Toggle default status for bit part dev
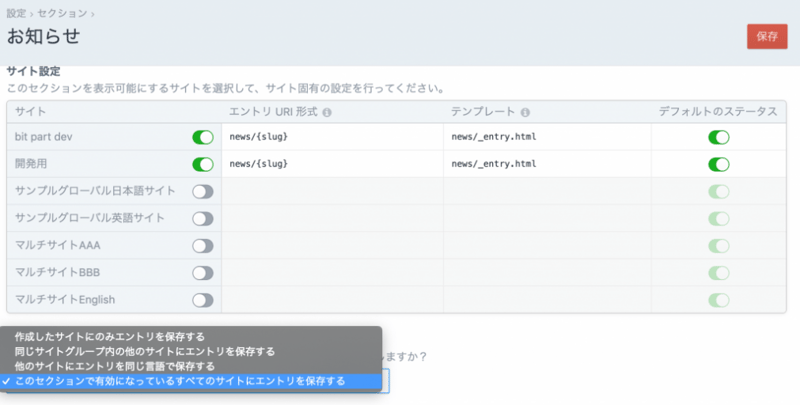 (718, 137)
